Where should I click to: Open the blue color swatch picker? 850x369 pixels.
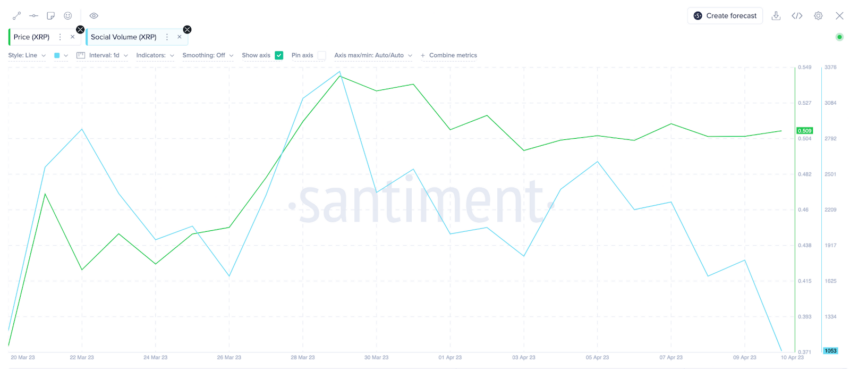[61, 55]
